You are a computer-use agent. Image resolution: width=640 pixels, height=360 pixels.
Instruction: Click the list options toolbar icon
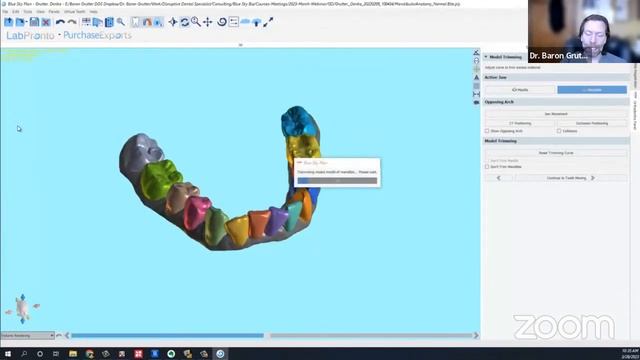[233, 22]
